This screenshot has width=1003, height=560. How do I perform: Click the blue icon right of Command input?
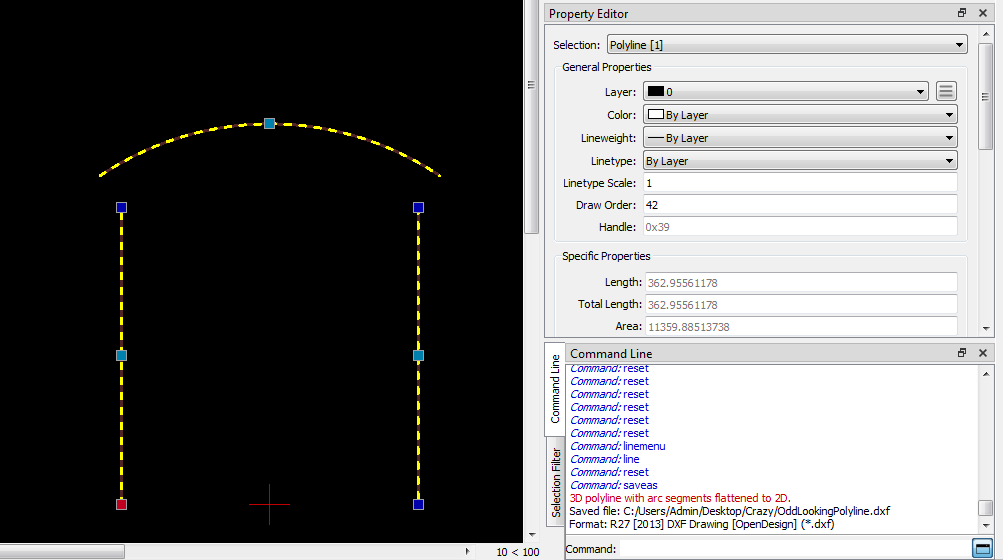982,548
